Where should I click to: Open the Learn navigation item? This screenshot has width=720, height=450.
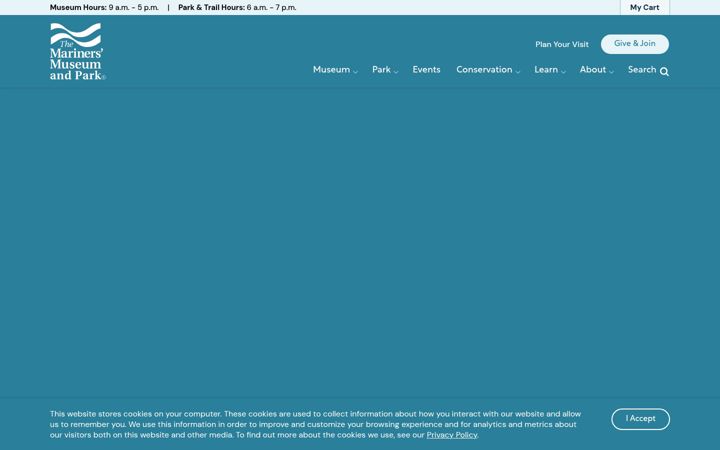pyautogui.click(x=546, y=69)
